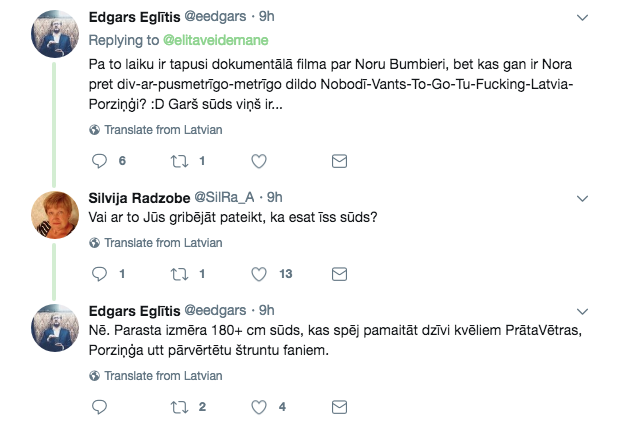Reply to Edgars Eglītis' first tweet
This screenshot has width=625, height=421.
point(99,160)
